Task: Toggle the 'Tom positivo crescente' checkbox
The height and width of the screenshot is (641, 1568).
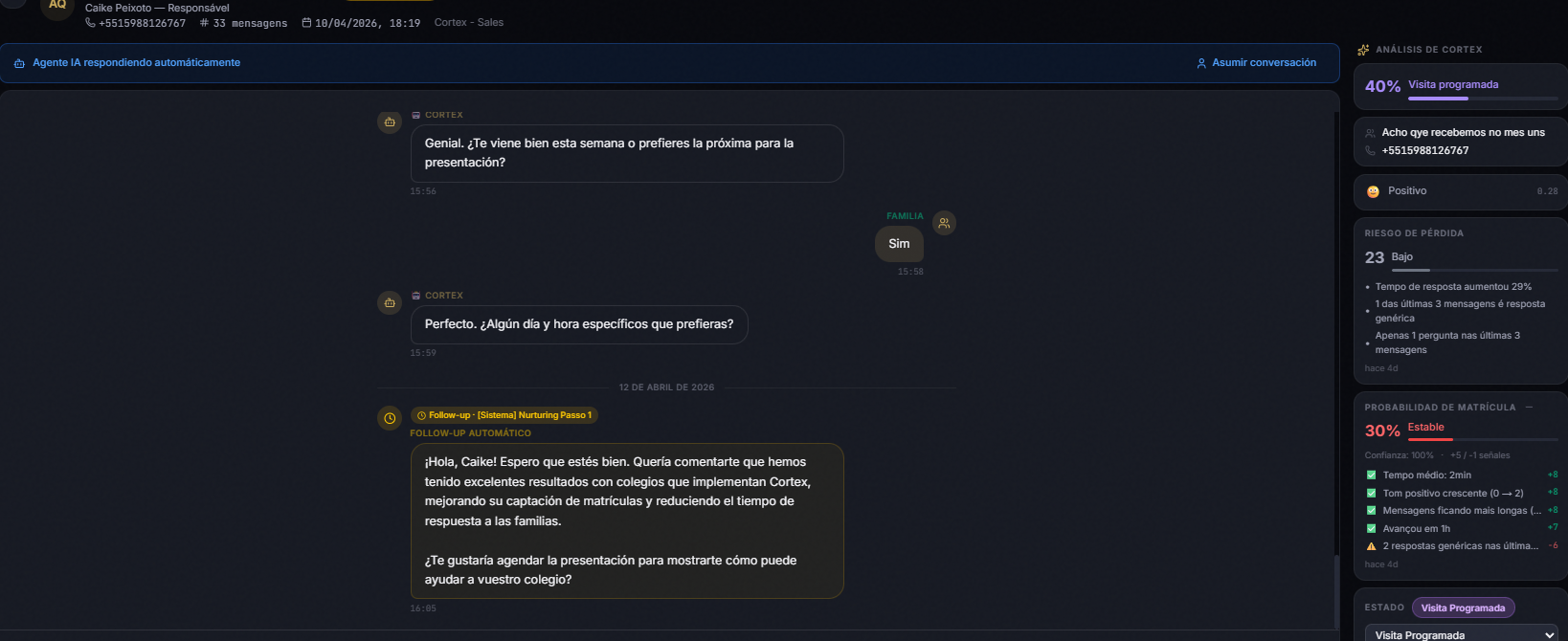Action: tap(1371, 494)
